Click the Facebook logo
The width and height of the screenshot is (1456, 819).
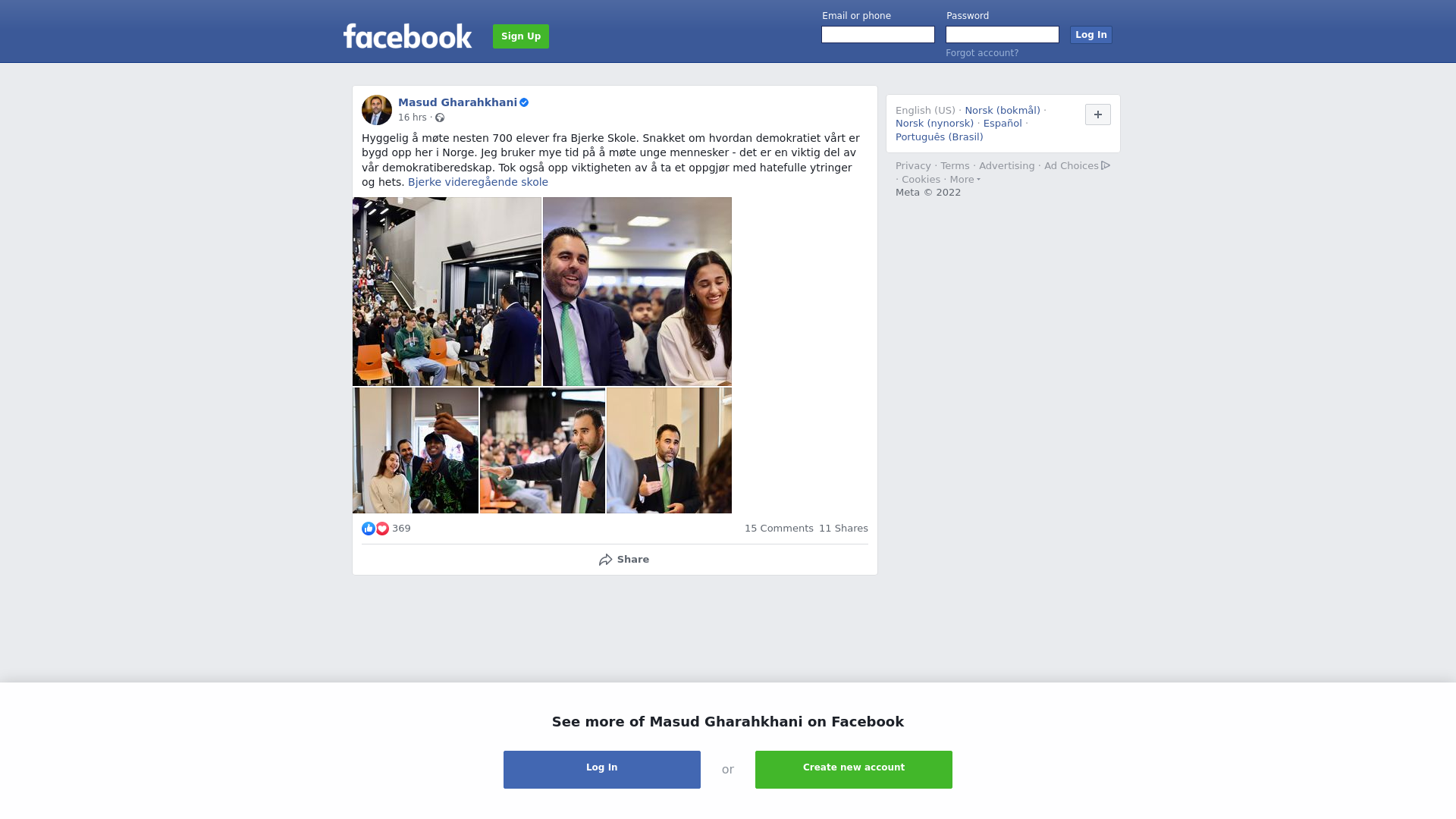[407, 36]
